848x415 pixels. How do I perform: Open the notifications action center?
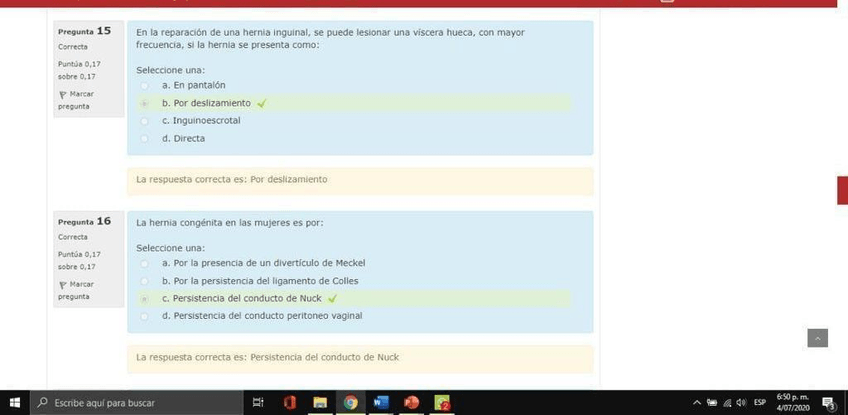(x=828, y=403)
